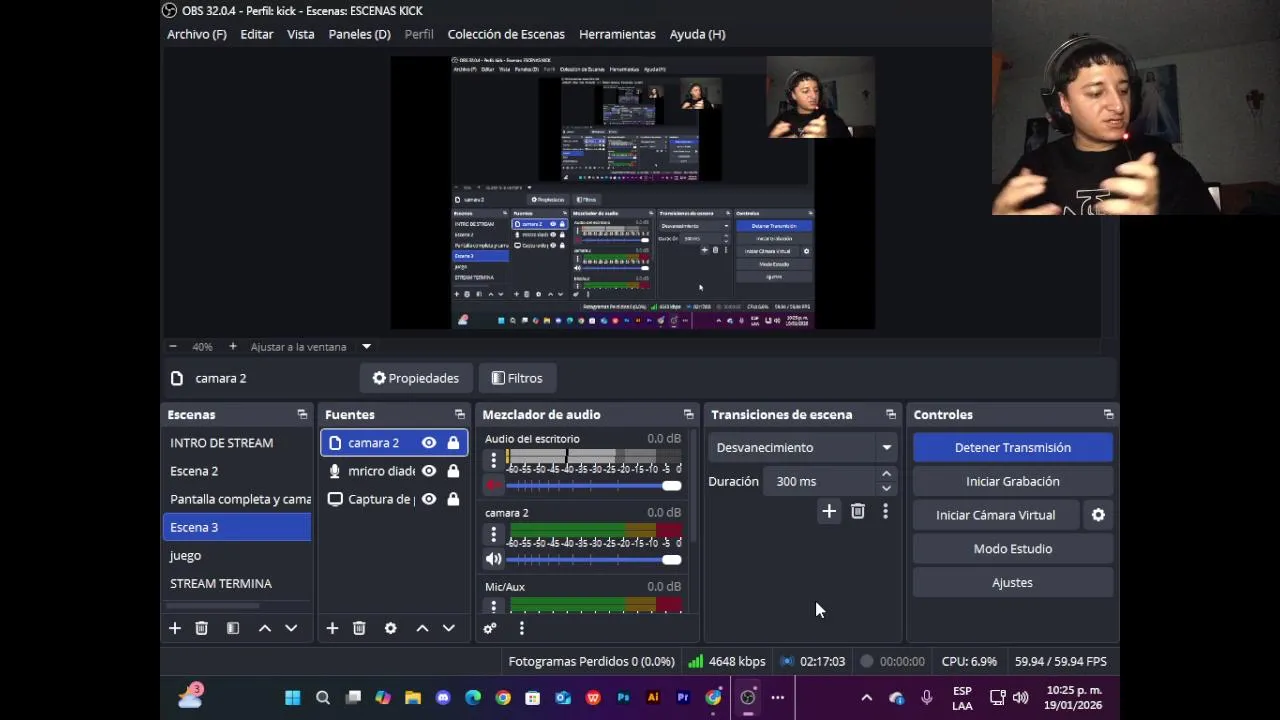Open options dots for camara 2 audio
This screenshot has width=1280, height=720.
coord(493,534)
